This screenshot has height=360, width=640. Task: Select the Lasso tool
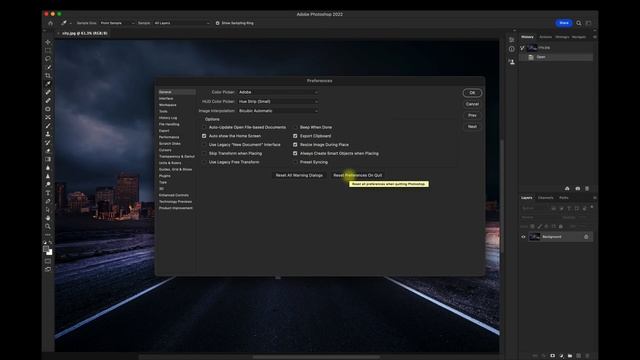(x=48, y=59)
